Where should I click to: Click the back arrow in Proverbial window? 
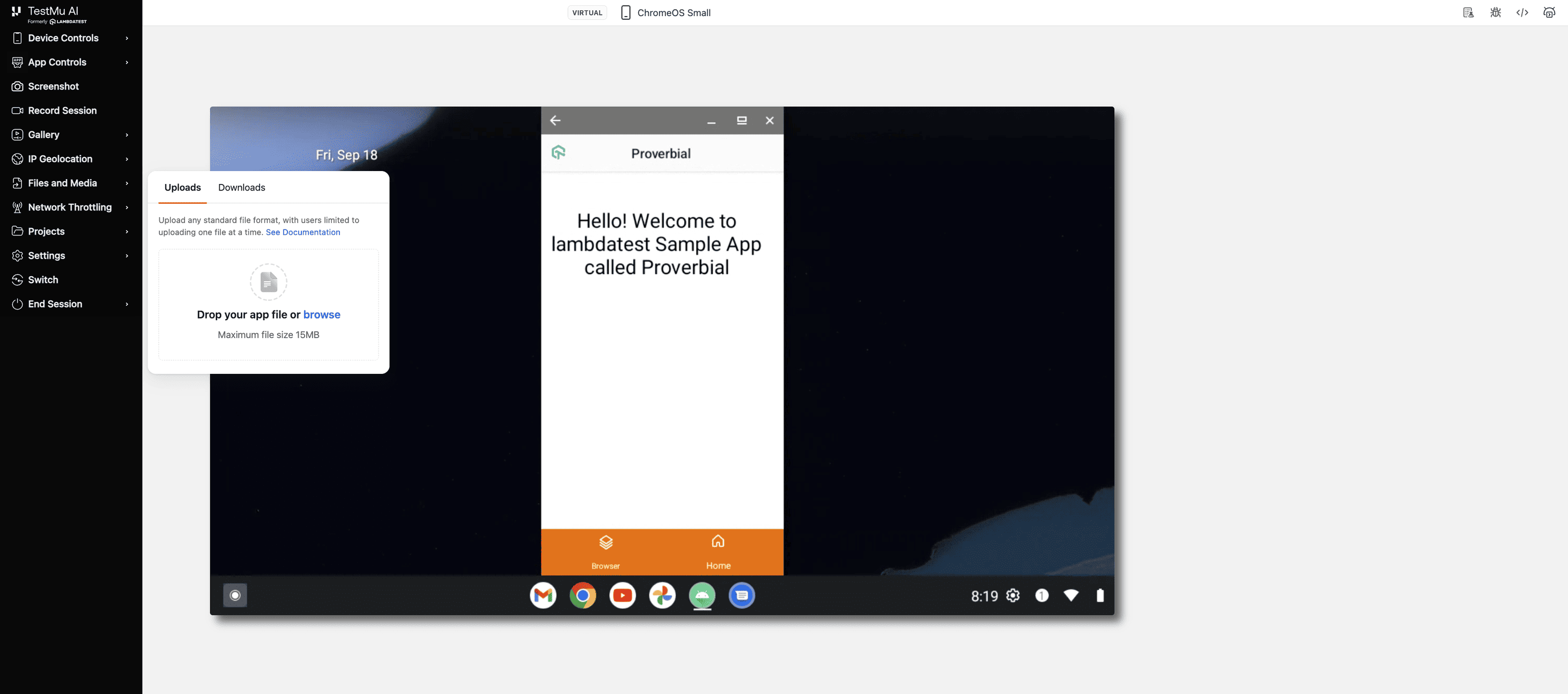[555, 121]
